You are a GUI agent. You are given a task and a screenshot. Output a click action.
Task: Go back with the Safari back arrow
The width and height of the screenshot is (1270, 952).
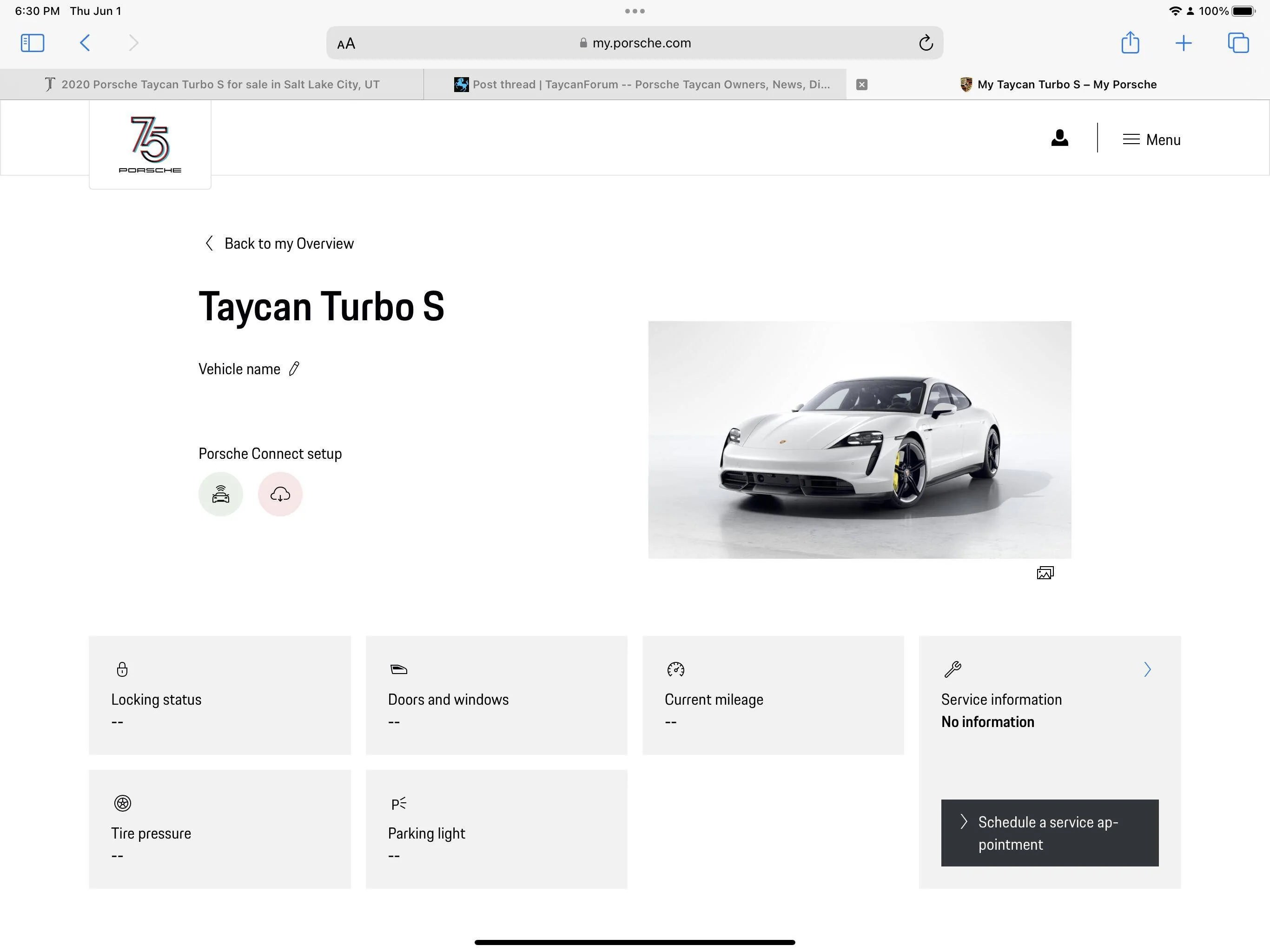(85, 43)
